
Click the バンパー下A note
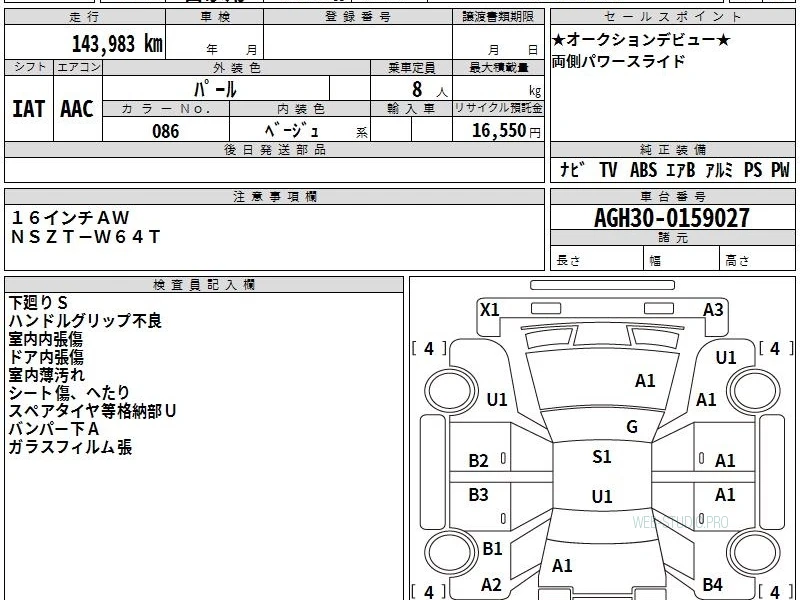(53, 429)
